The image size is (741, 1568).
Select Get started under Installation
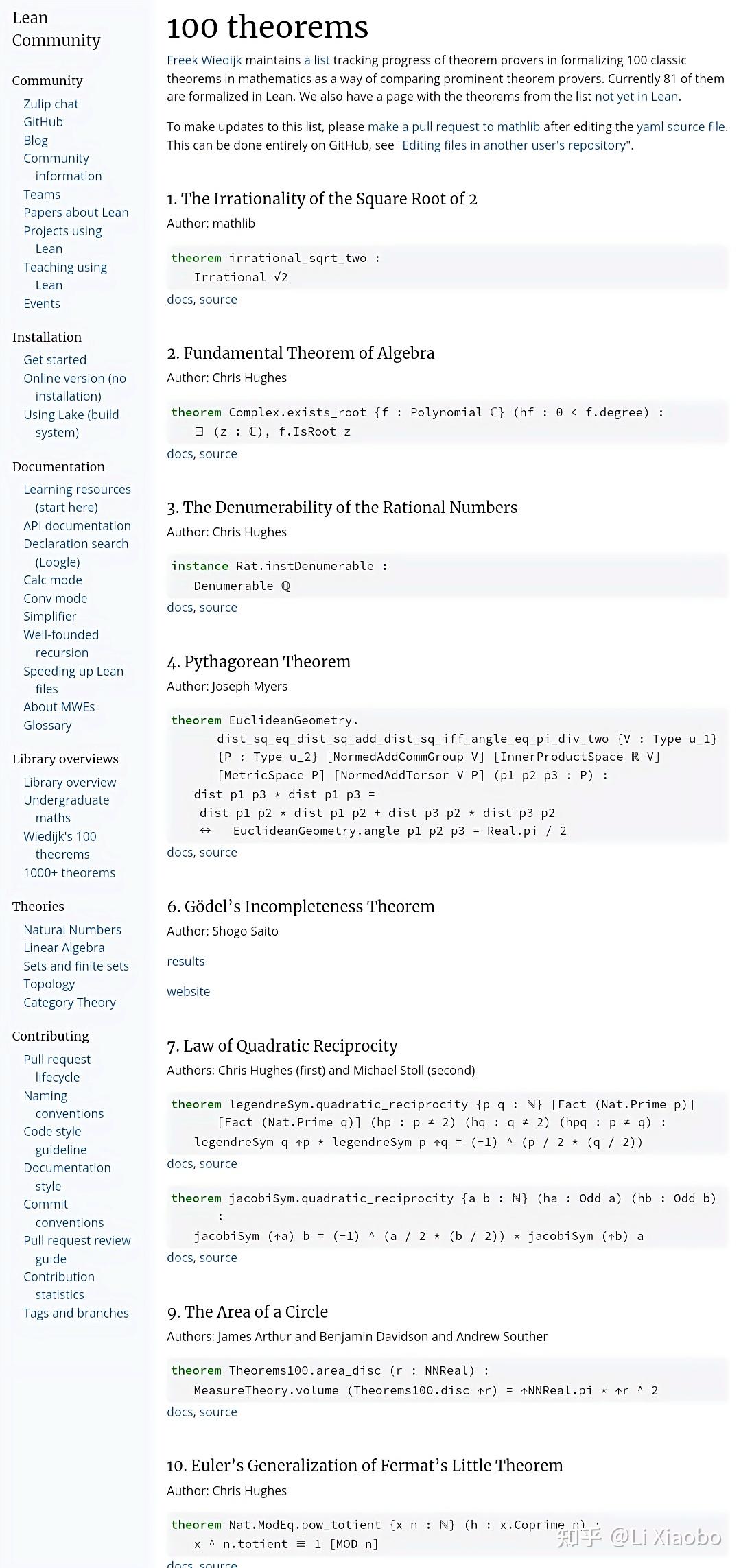55,359
